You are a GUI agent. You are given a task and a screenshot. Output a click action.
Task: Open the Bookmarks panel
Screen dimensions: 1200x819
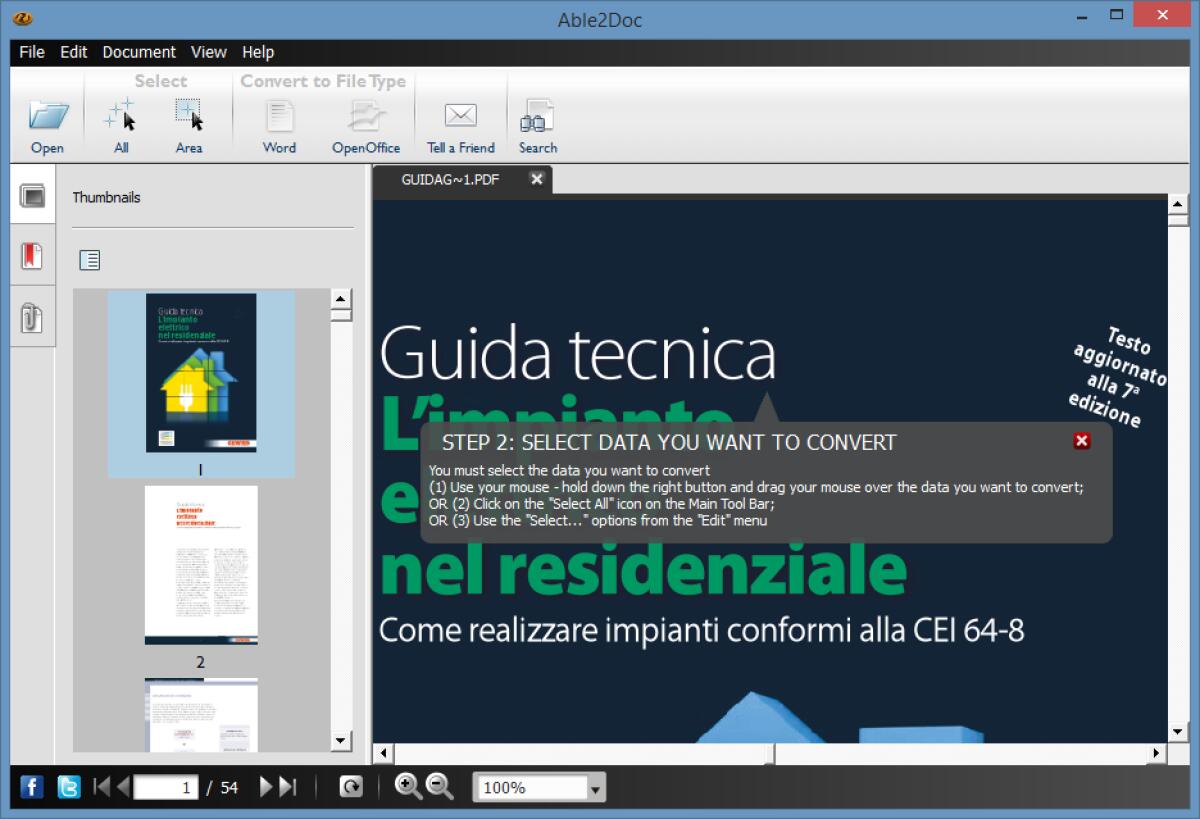coord(32,255)
